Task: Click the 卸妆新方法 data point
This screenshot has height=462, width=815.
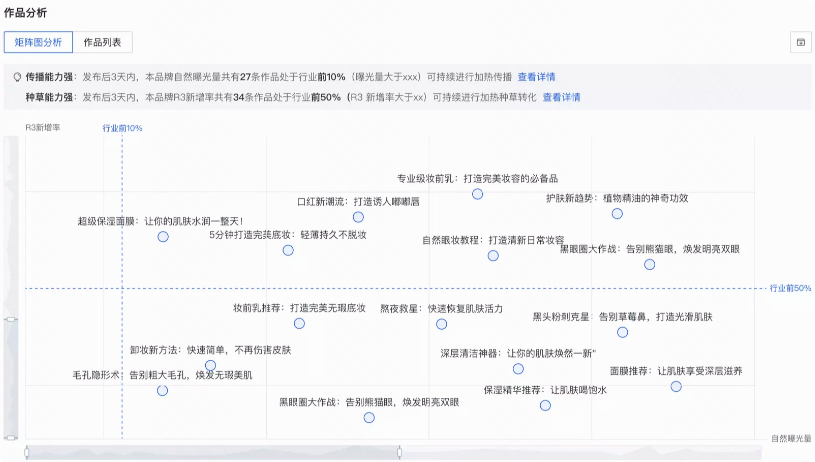Action: pyautogui.click(x=210, y=365)
